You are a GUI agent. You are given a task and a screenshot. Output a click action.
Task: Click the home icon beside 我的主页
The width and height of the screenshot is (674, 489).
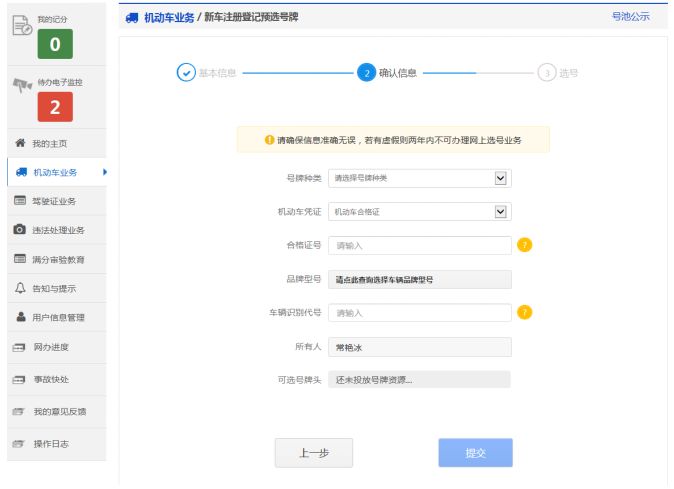tap(20, 143)
